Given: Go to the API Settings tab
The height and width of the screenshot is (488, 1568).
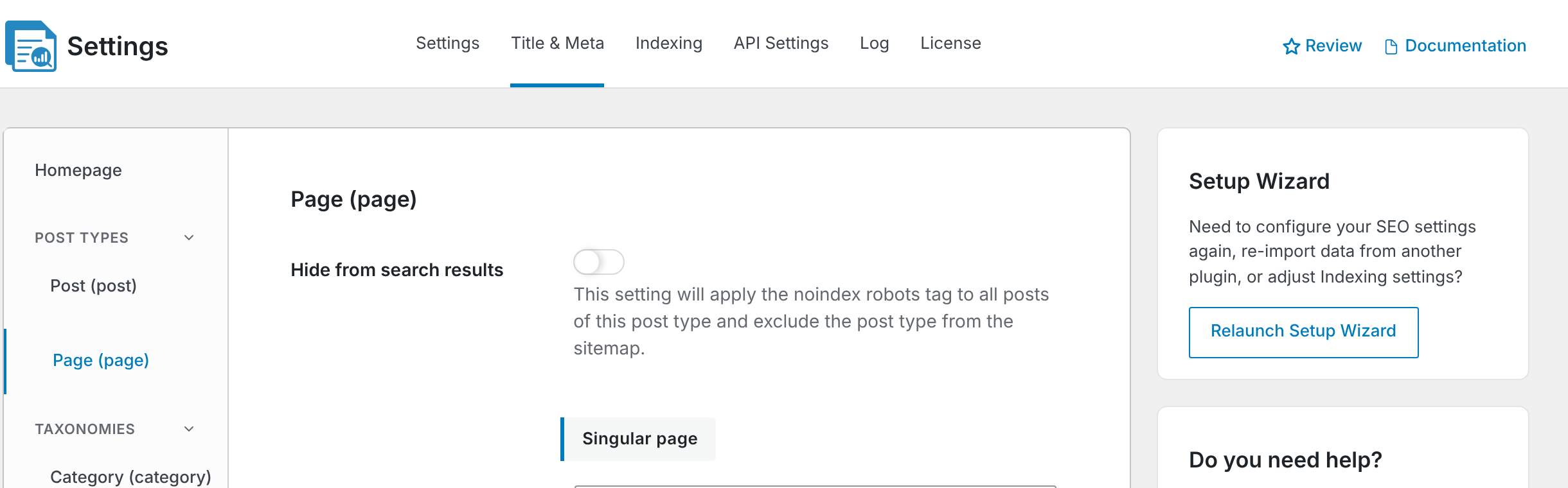Looking at the screenshot, I should tap(781, 43).
